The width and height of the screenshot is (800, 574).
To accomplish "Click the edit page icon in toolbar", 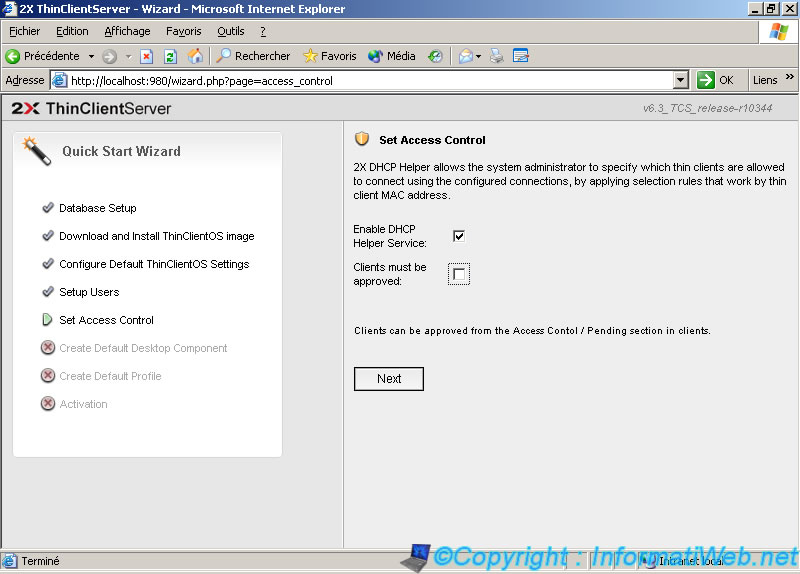I will (x=520, y=56).
